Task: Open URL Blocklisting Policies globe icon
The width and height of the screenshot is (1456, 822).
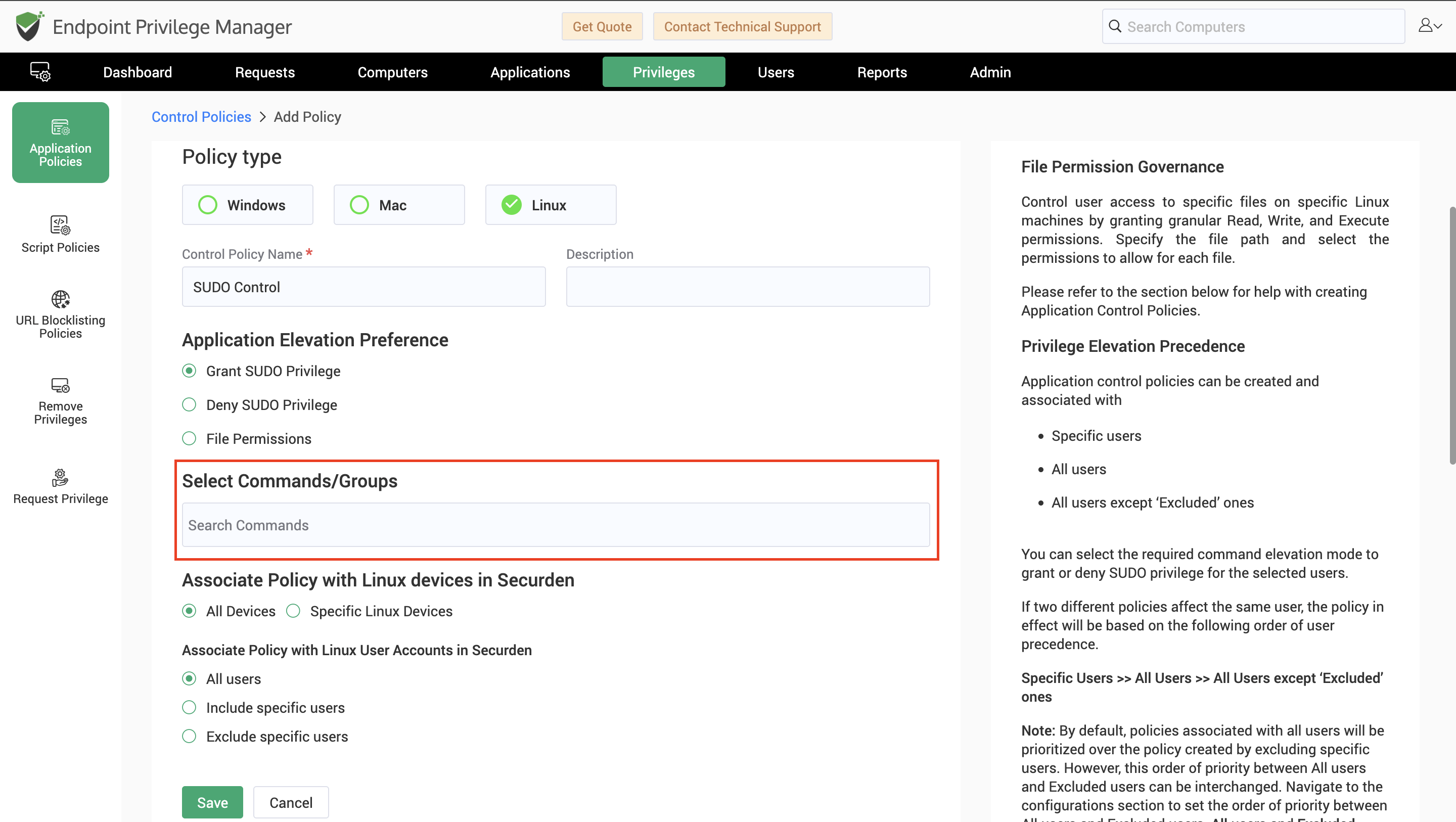Action: pyautogui.click(x=61, y=299)
